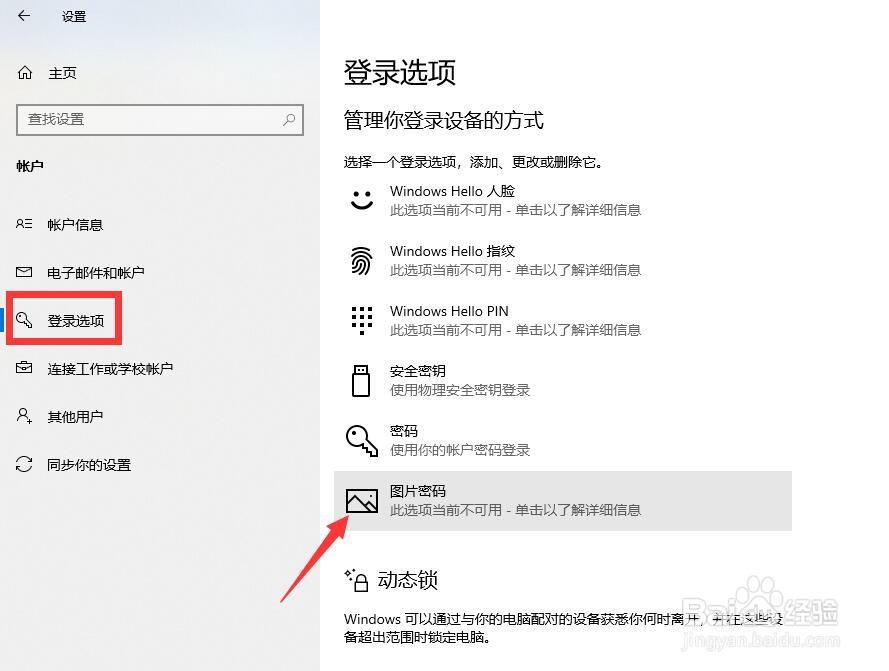Open 其他用户 settings page
Image resolution: width=889 pixels, height=671 pixels.
point(75,417)
